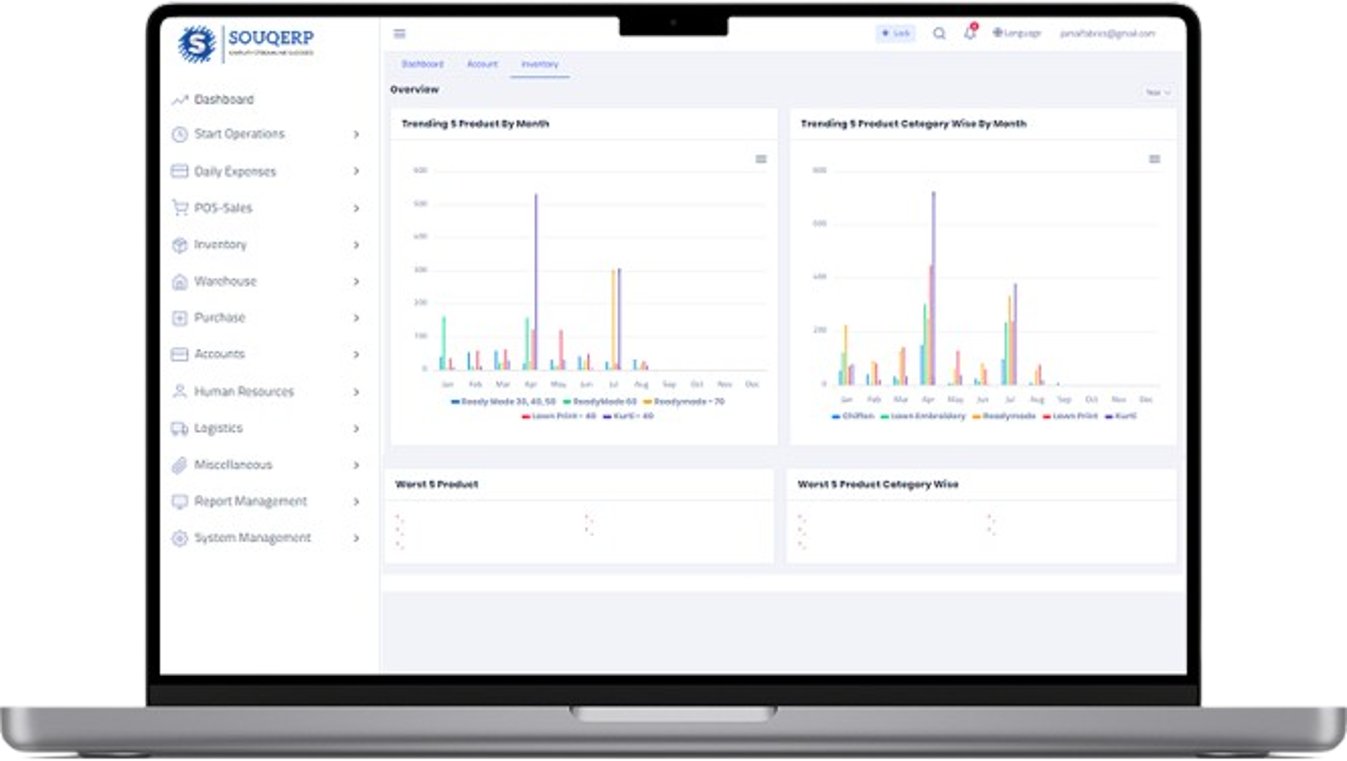Open the Inventory box icon
The height and width of the screenshot is (761, 1347).
tap(178, 245)
